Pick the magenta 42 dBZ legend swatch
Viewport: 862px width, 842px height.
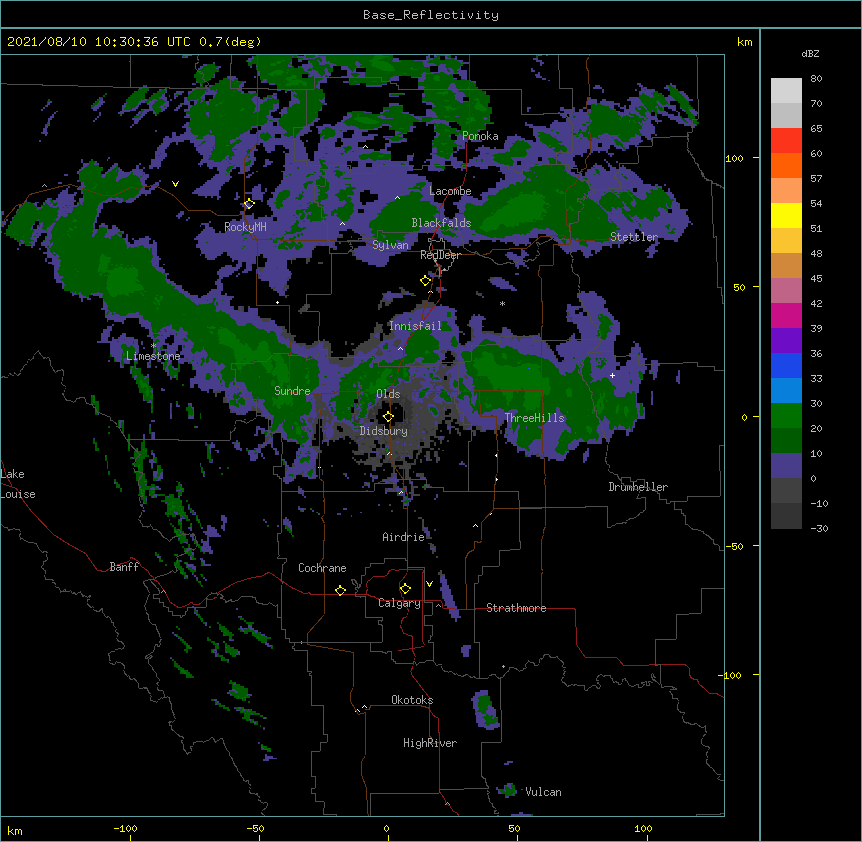[786, 315]
